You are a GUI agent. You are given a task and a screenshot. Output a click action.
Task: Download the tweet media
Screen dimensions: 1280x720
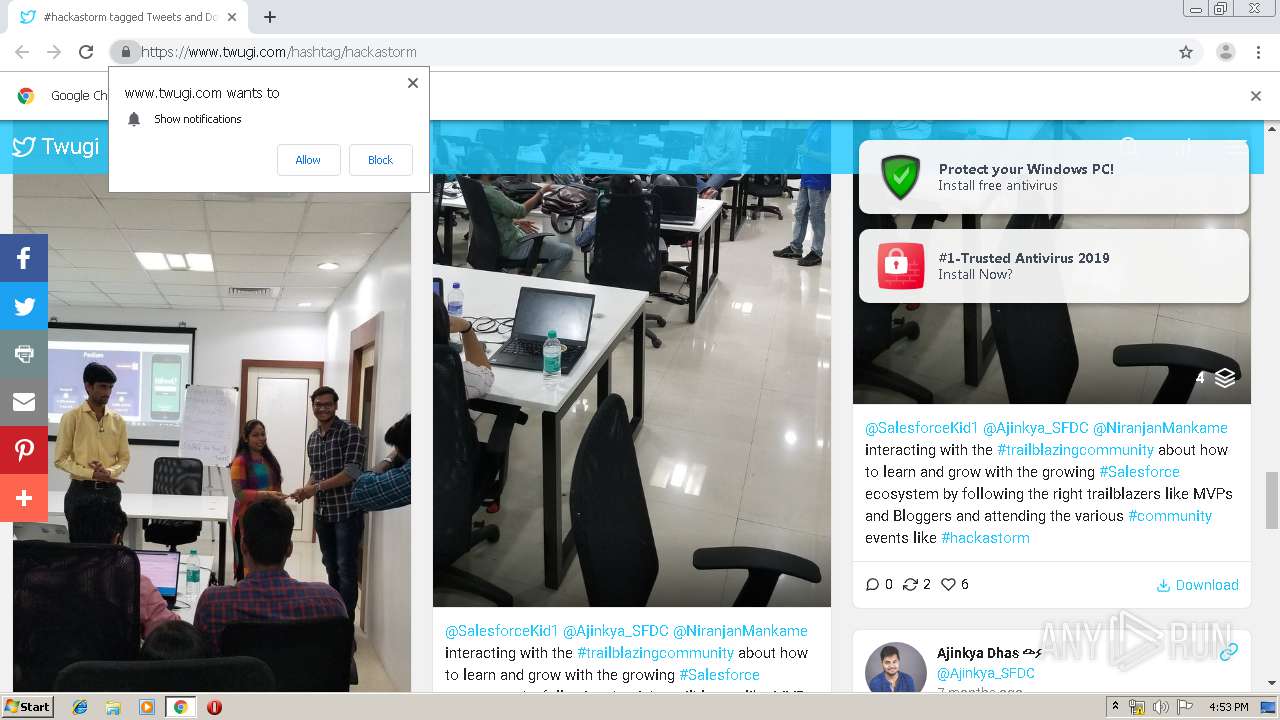[1197, 585]
